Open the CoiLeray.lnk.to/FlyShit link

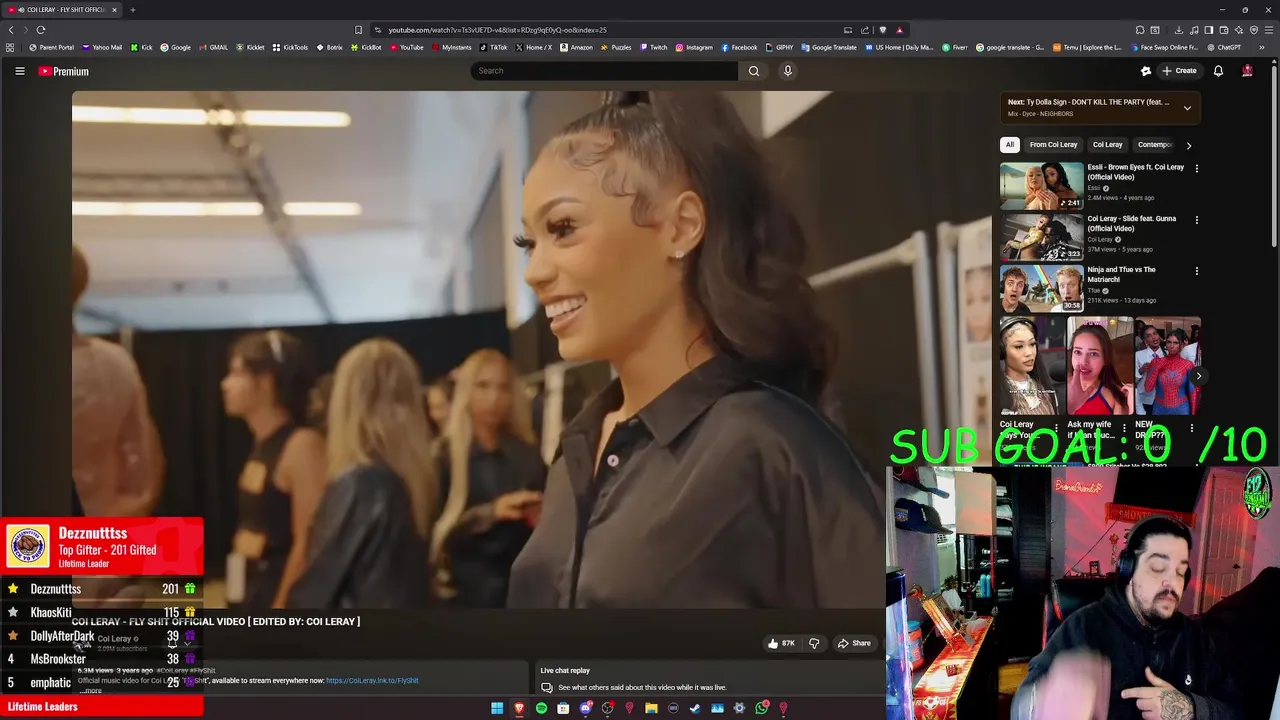tap(372, 681)
